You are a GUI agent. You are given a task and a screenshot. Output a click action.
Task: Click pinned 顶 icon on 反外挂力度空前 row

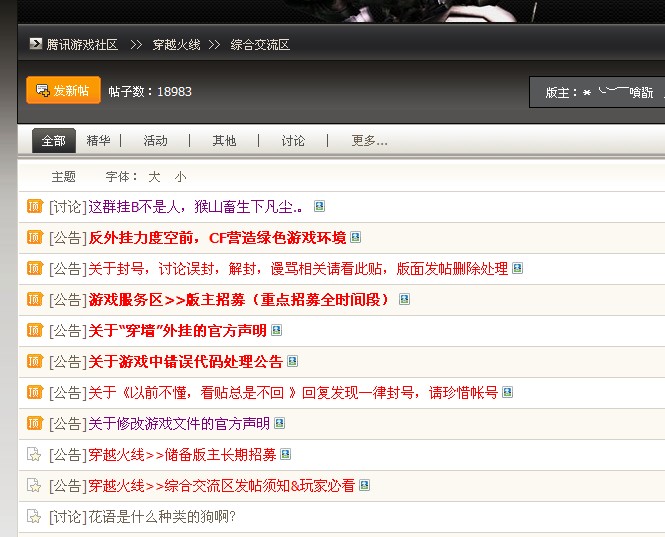coord(35,237)
